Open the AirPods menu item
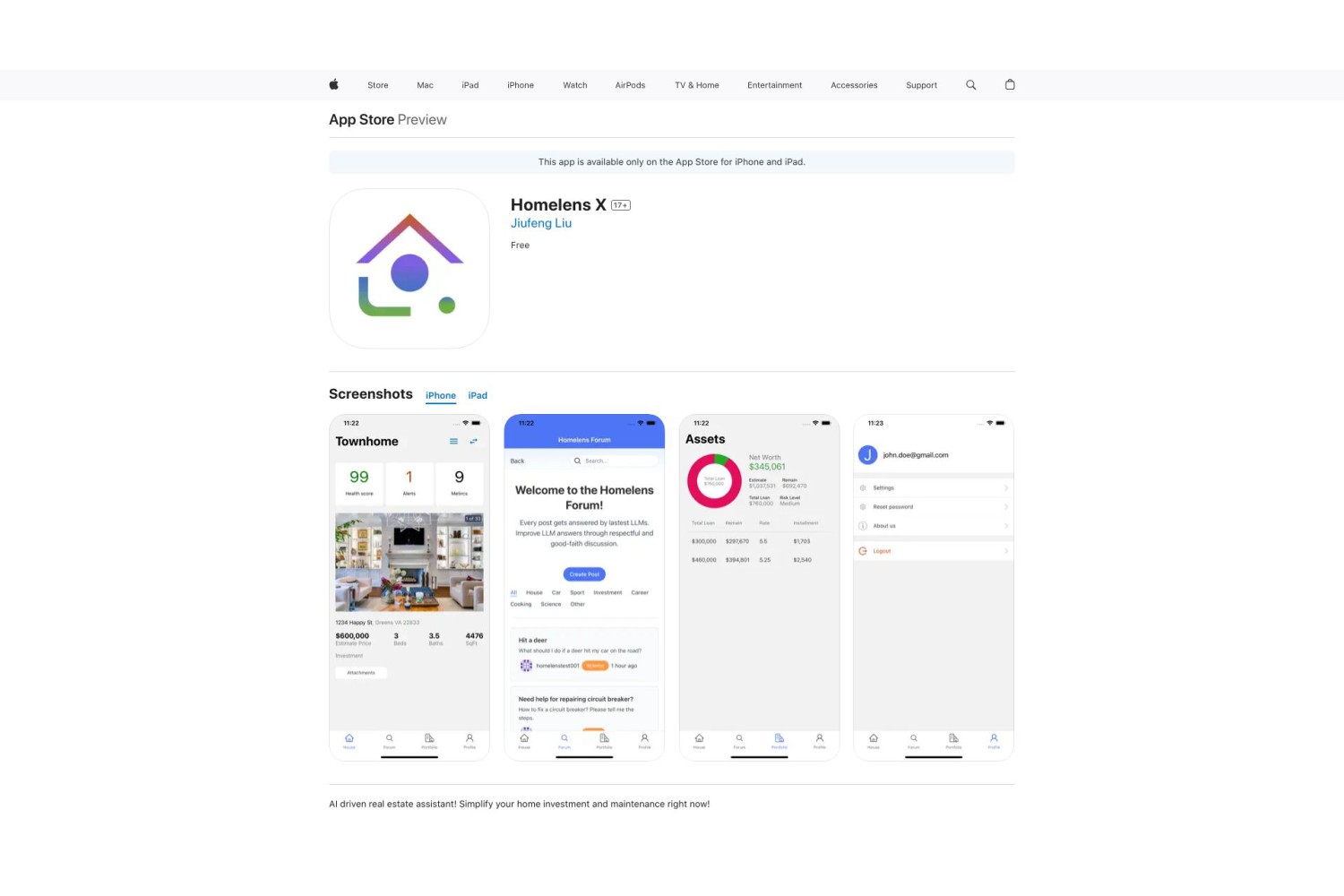Image resolution: width=1344 pixels, height=896 pixels. (630, 85)
